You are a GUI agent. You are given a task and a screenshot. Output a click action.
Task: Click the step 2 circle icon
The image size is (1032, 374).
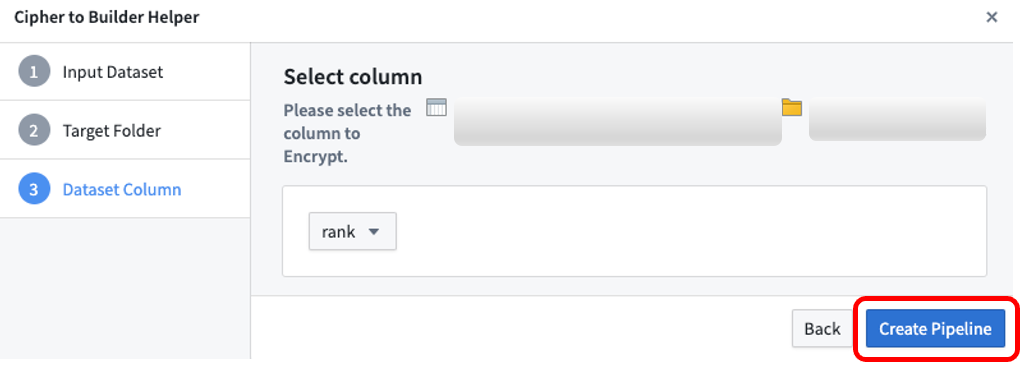point(34,130)
